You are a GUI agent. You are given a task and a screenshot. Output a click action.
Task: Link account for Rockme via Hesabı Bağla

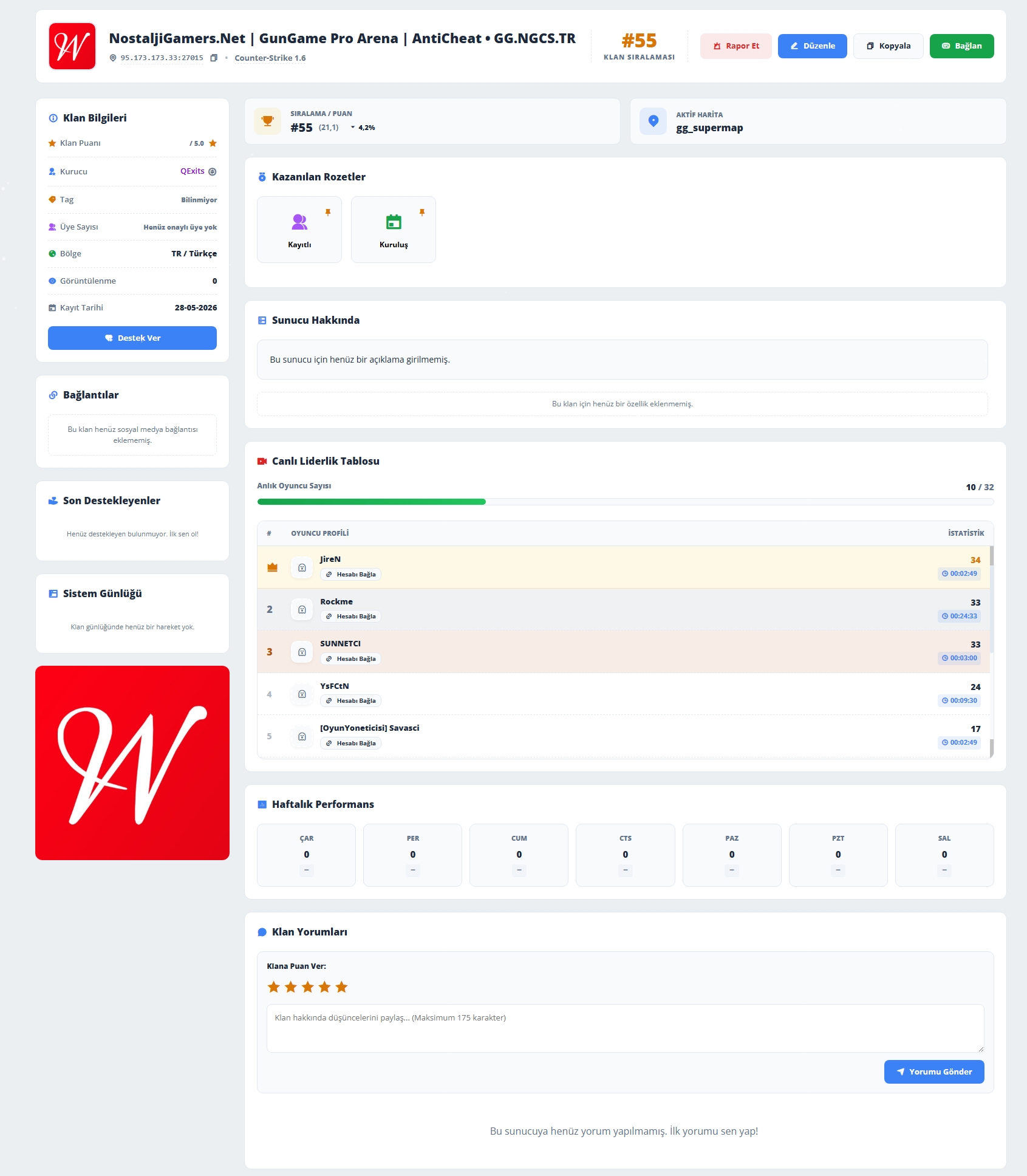pyautogui.click(x=350, y=617)
